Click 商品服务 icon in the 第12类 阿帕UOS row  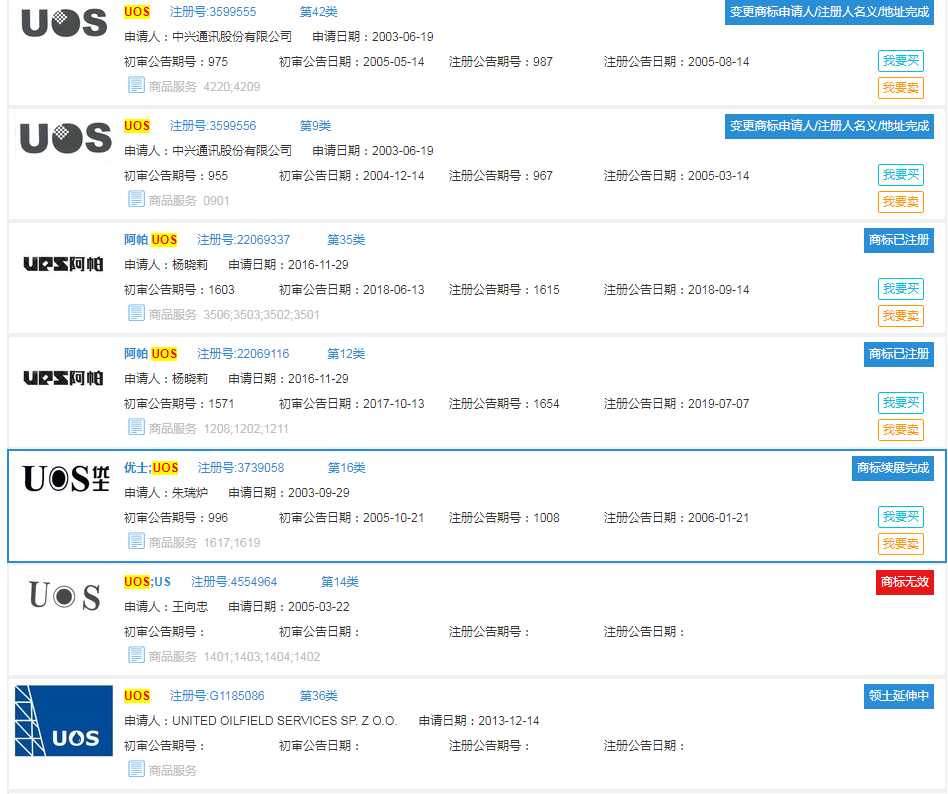(136, 427)
